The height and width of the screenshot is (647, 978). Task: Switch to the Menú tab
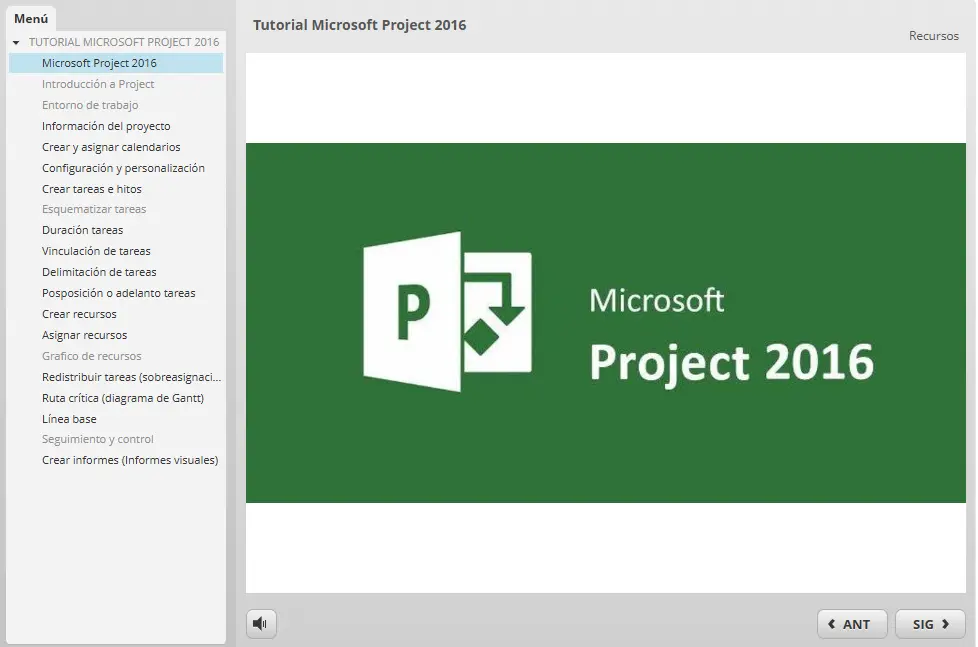coord(31,18)
